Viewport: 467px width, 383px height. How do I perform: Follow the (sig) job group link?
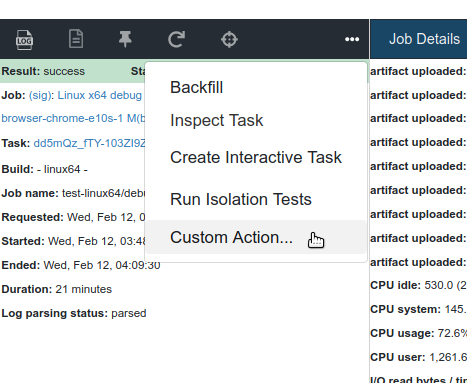[x=41, y=96]
